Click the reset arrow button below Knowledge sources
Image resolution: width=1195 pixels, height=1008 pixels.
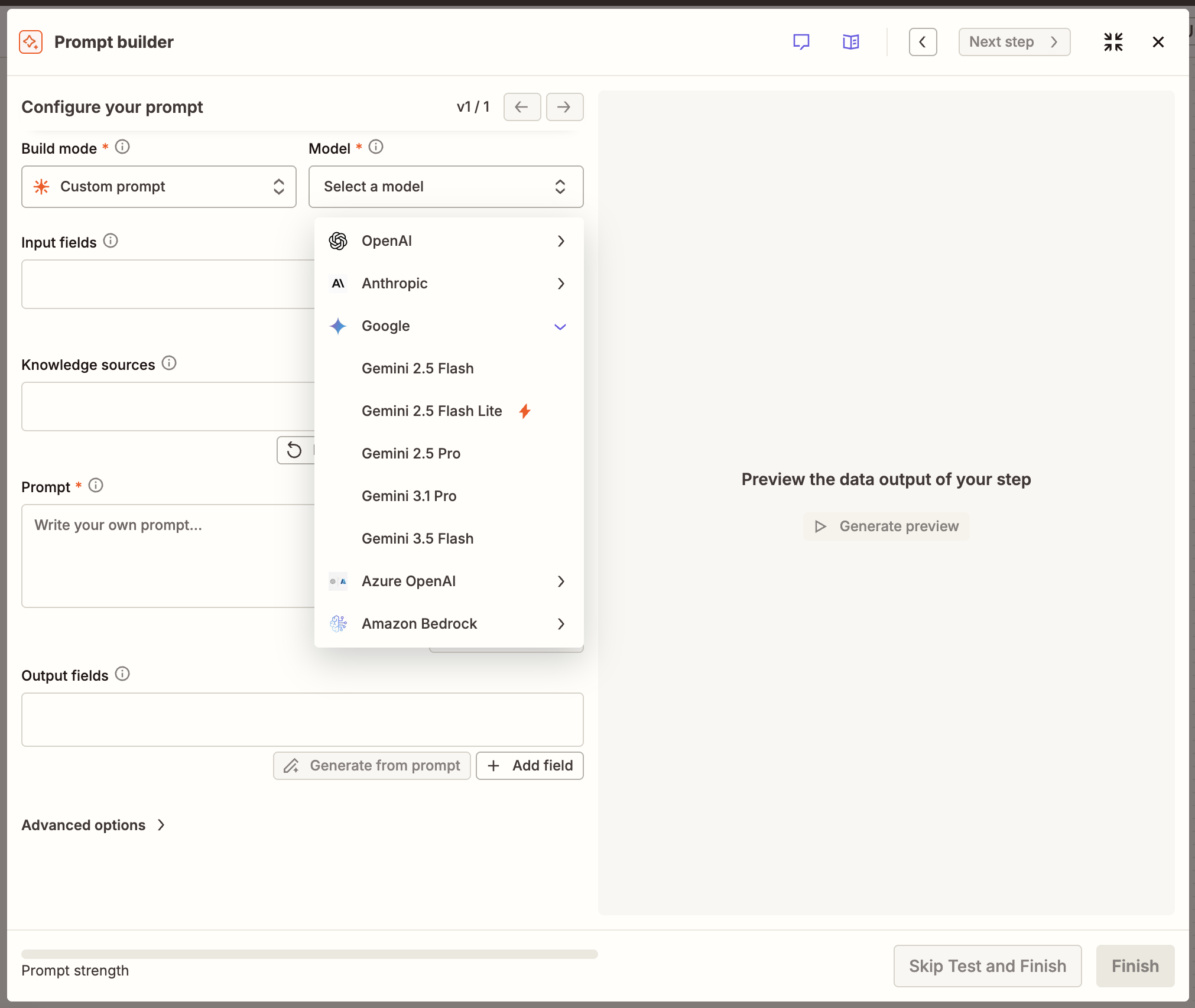tap(295, 450)
